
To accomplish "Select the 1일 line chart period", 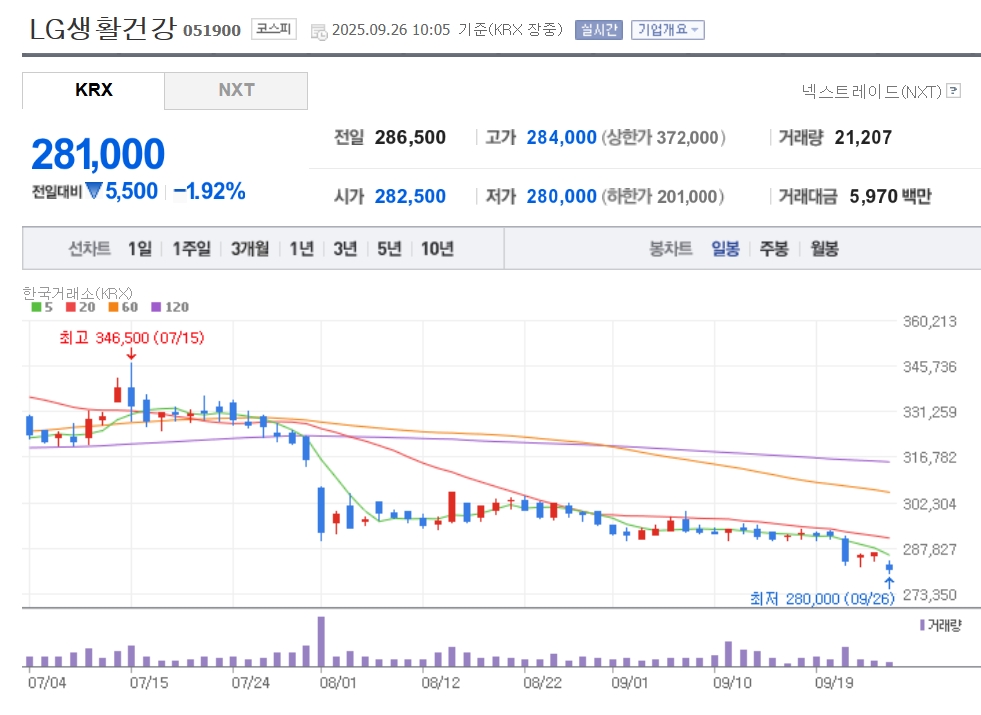I will (x=140, y=249).
